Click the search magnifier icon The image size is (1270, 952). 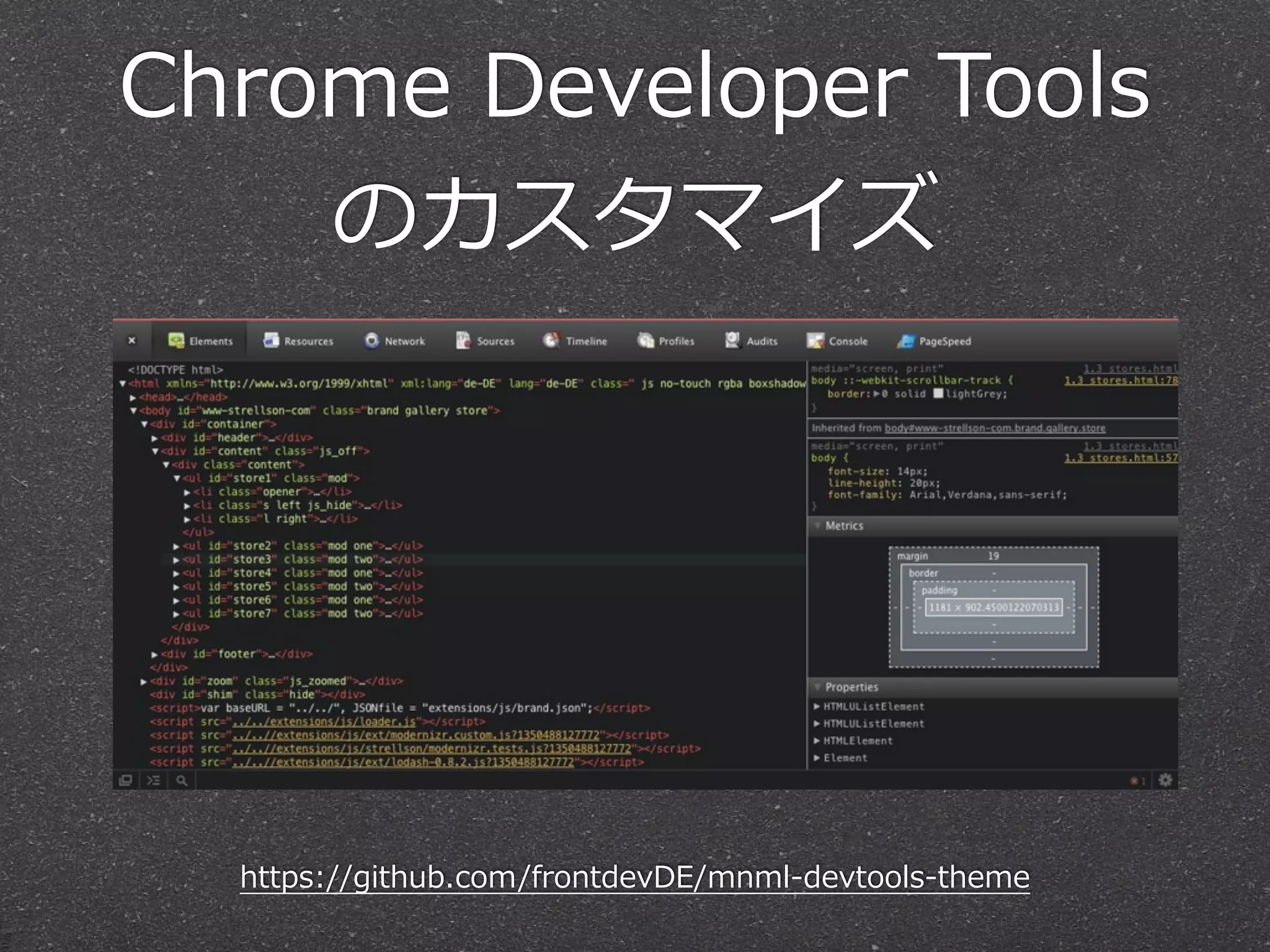point(182,780)
